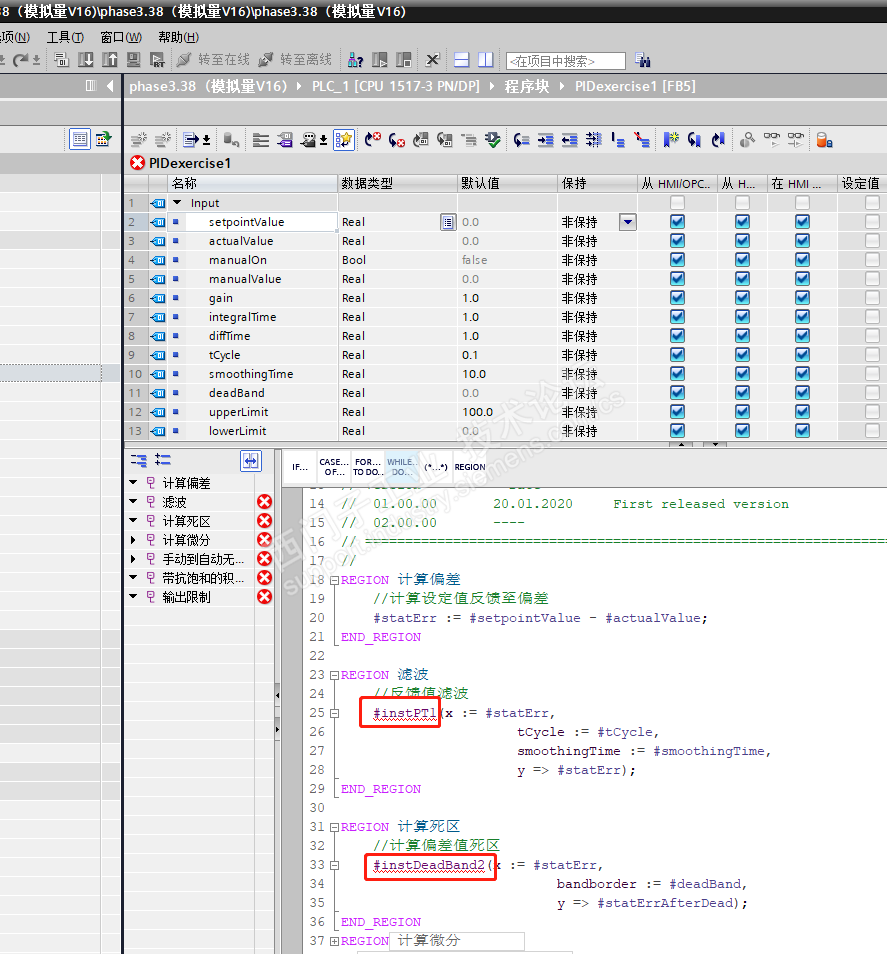Click the Go online (转至在线) button
Viewport: 887px width, 954px height.
(x=212, y=60)
